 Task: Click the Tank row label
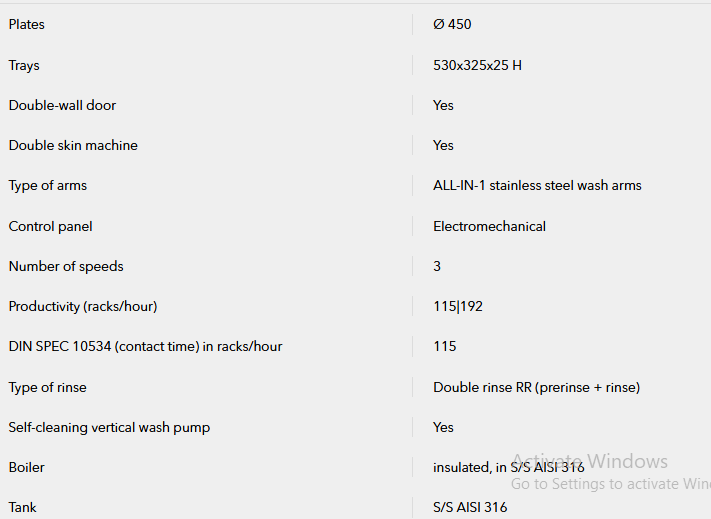tap(22, 507)
